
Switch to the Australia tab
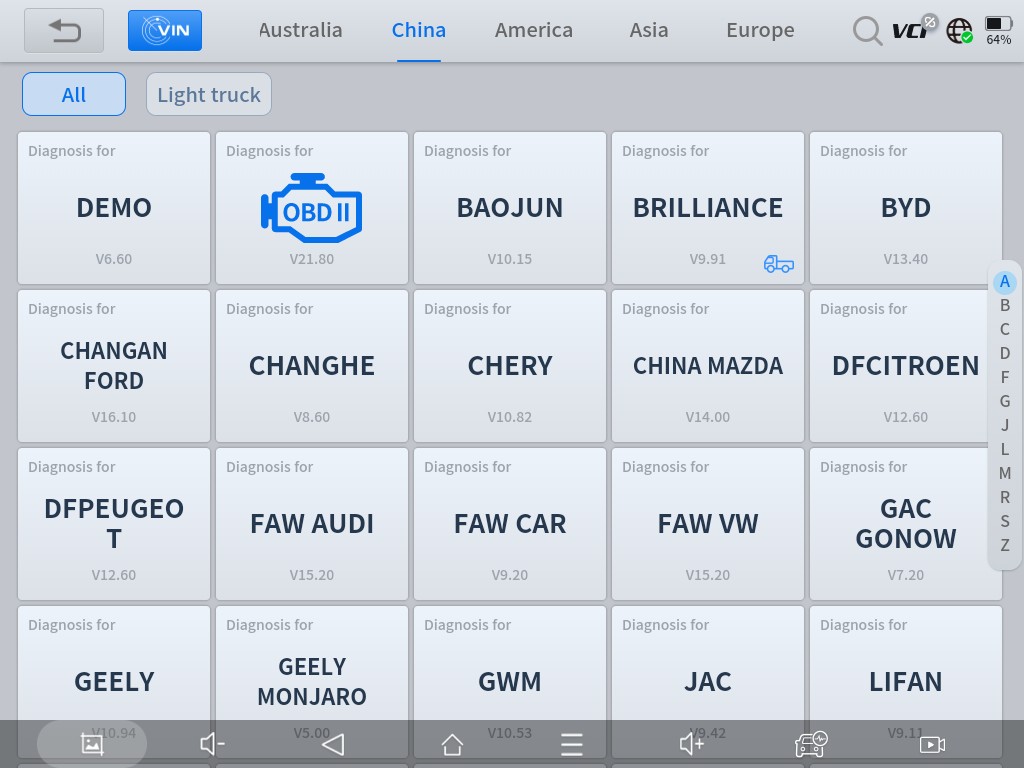click(x=300, y=30)
